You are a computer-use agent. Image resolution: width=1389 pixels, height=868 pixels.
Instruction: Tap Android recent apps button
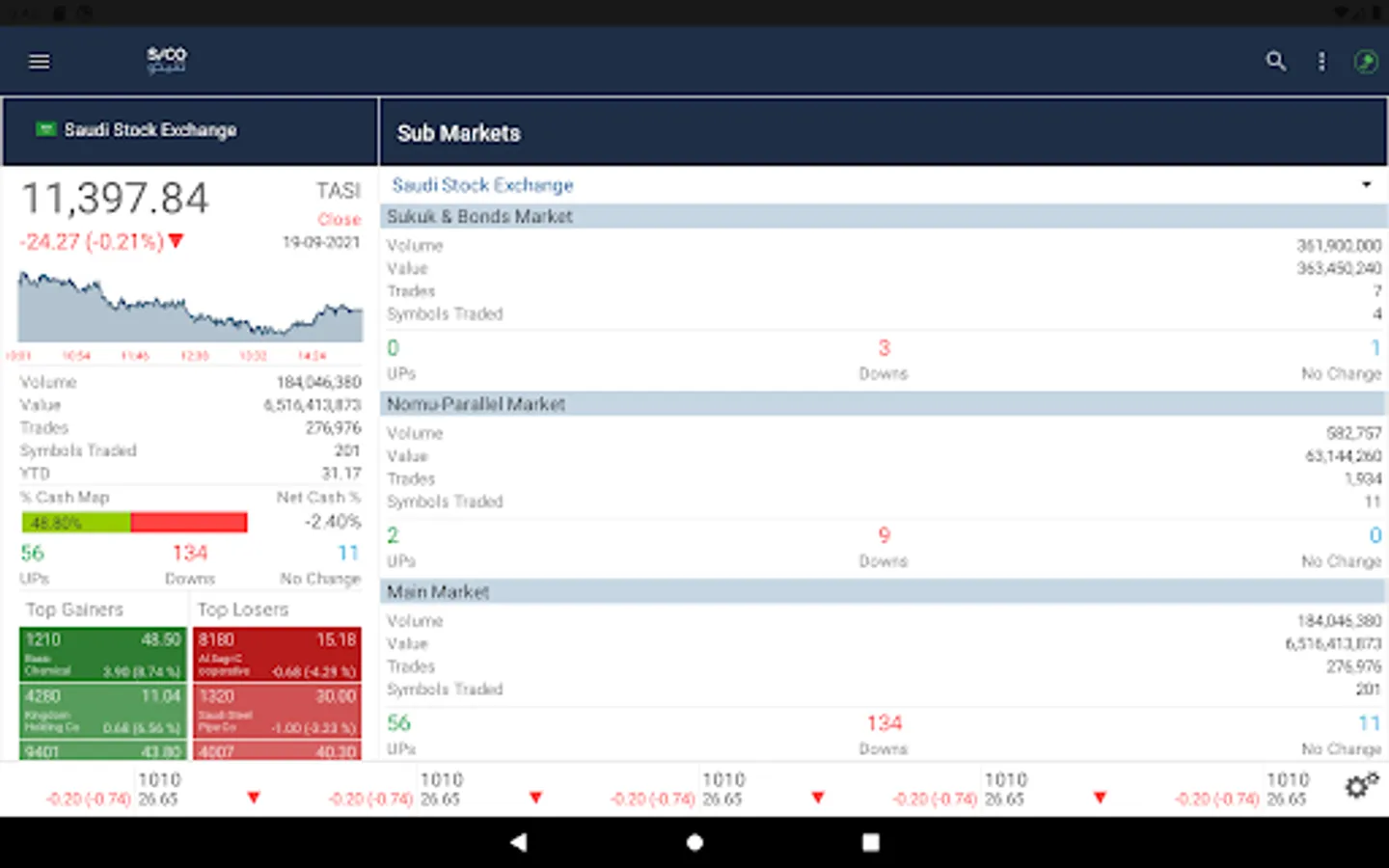click(x=870, y=842)
